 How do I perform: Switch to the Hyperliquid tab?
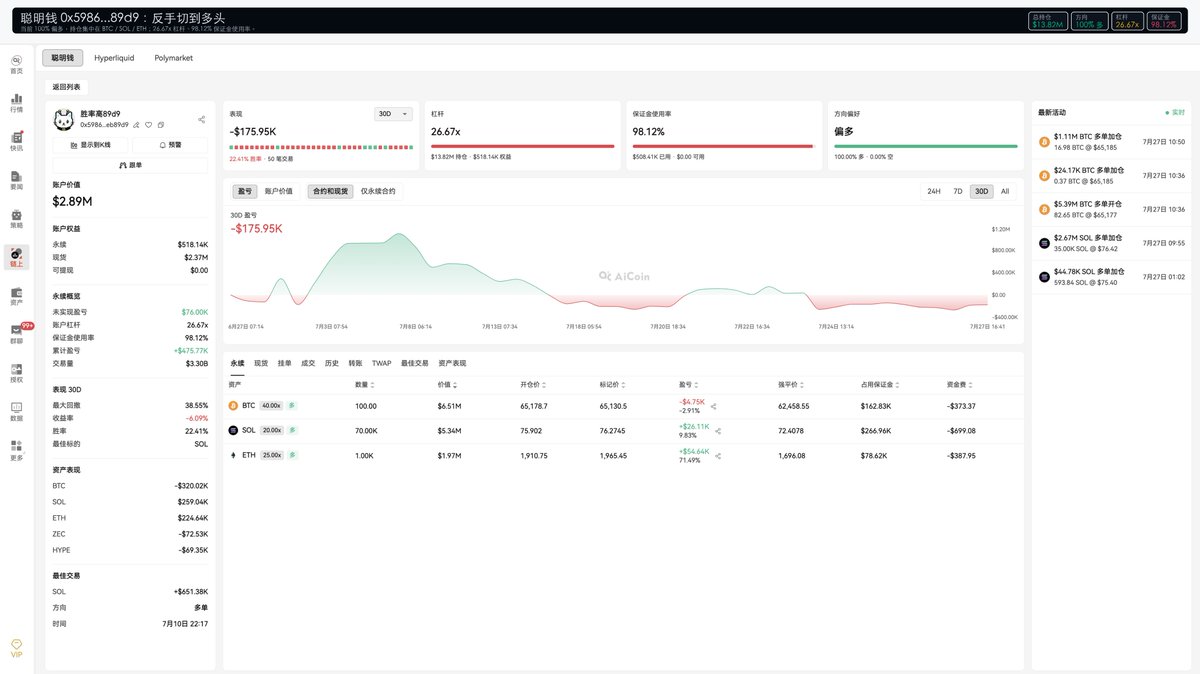pos(115,58)
